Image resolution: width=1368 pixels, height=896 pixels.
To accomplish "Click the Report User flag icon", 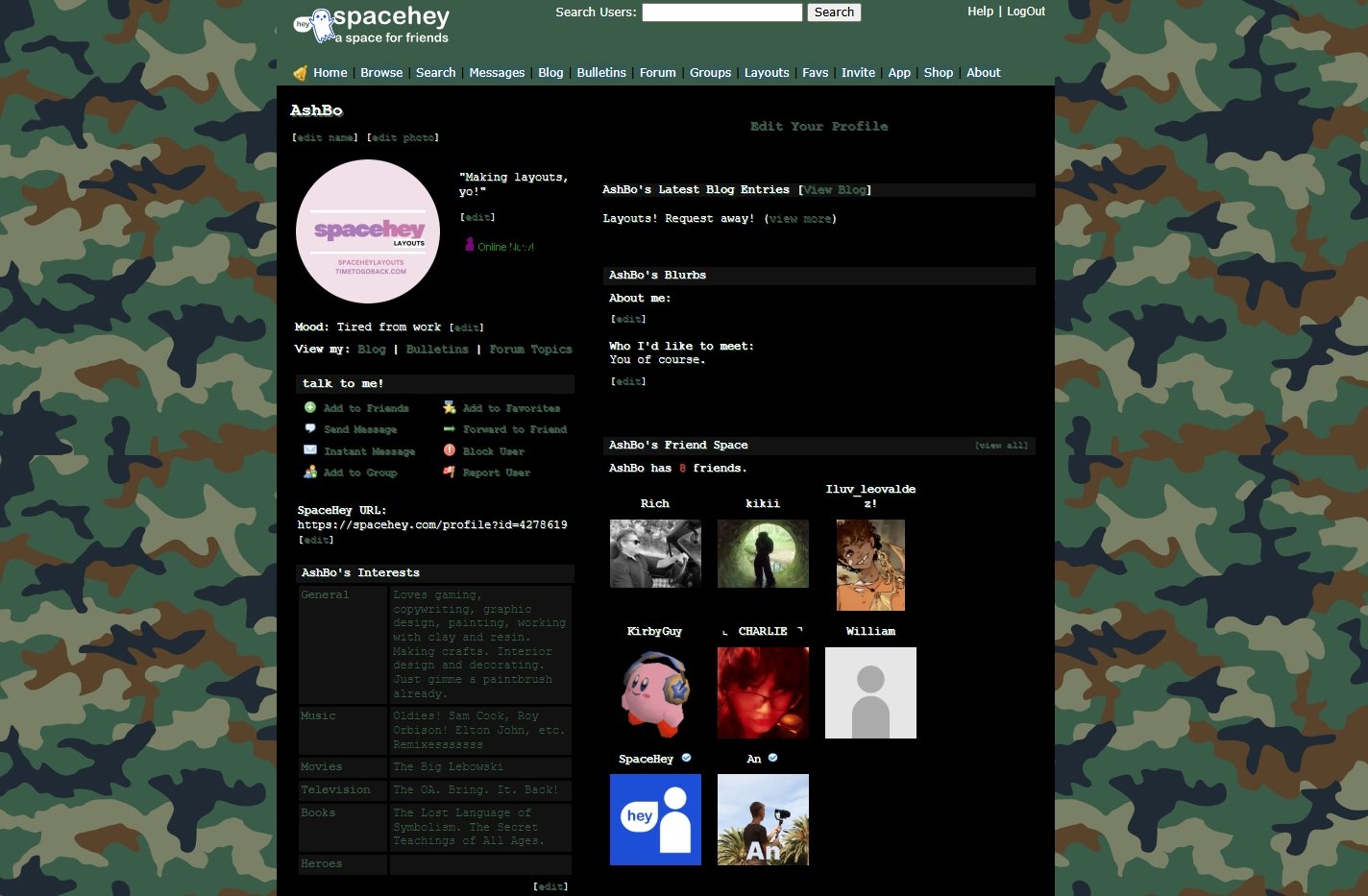I will [x=449, y=472].
